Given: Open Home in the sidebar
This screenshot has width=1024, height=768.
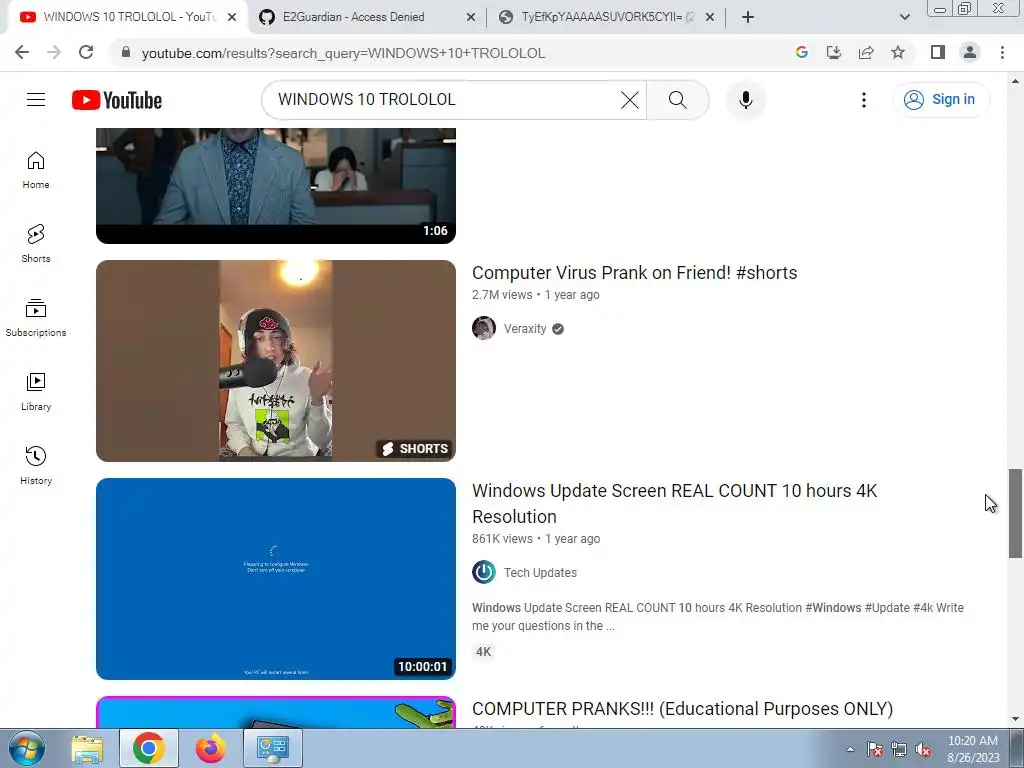Looking at the screenshot, I should tap(36, 170).
